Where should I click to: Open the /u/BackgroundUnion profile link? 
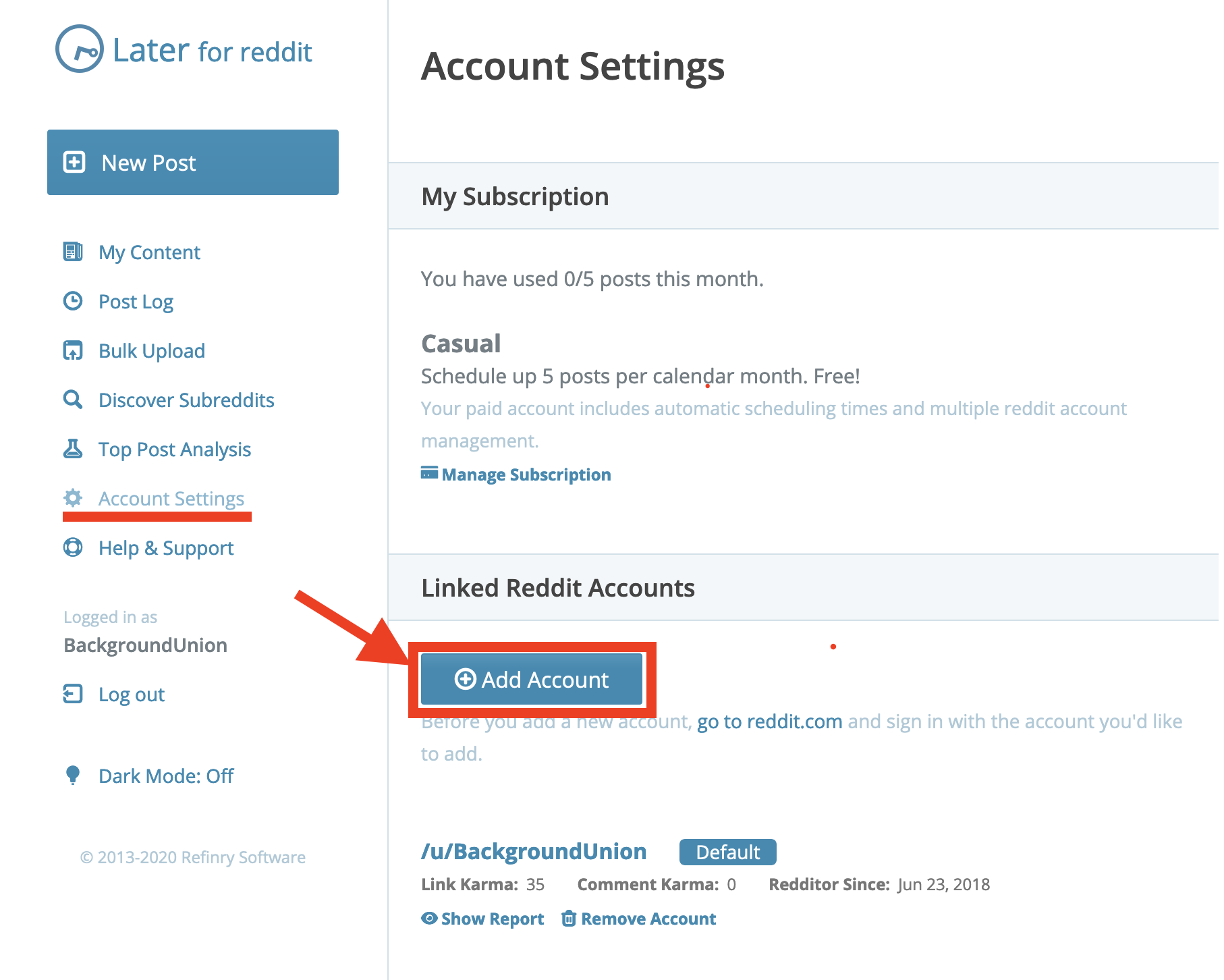pyautogui.click(x=534, y=852)
